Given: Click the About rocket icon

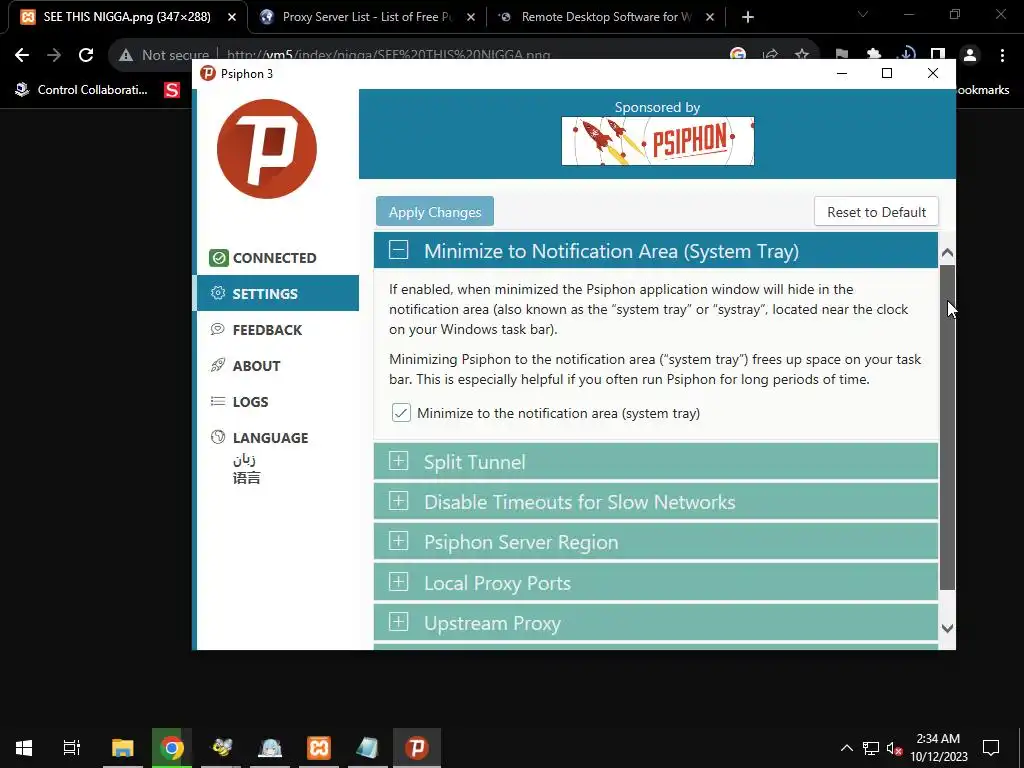Looking at the screenshot, I should 218,365.
